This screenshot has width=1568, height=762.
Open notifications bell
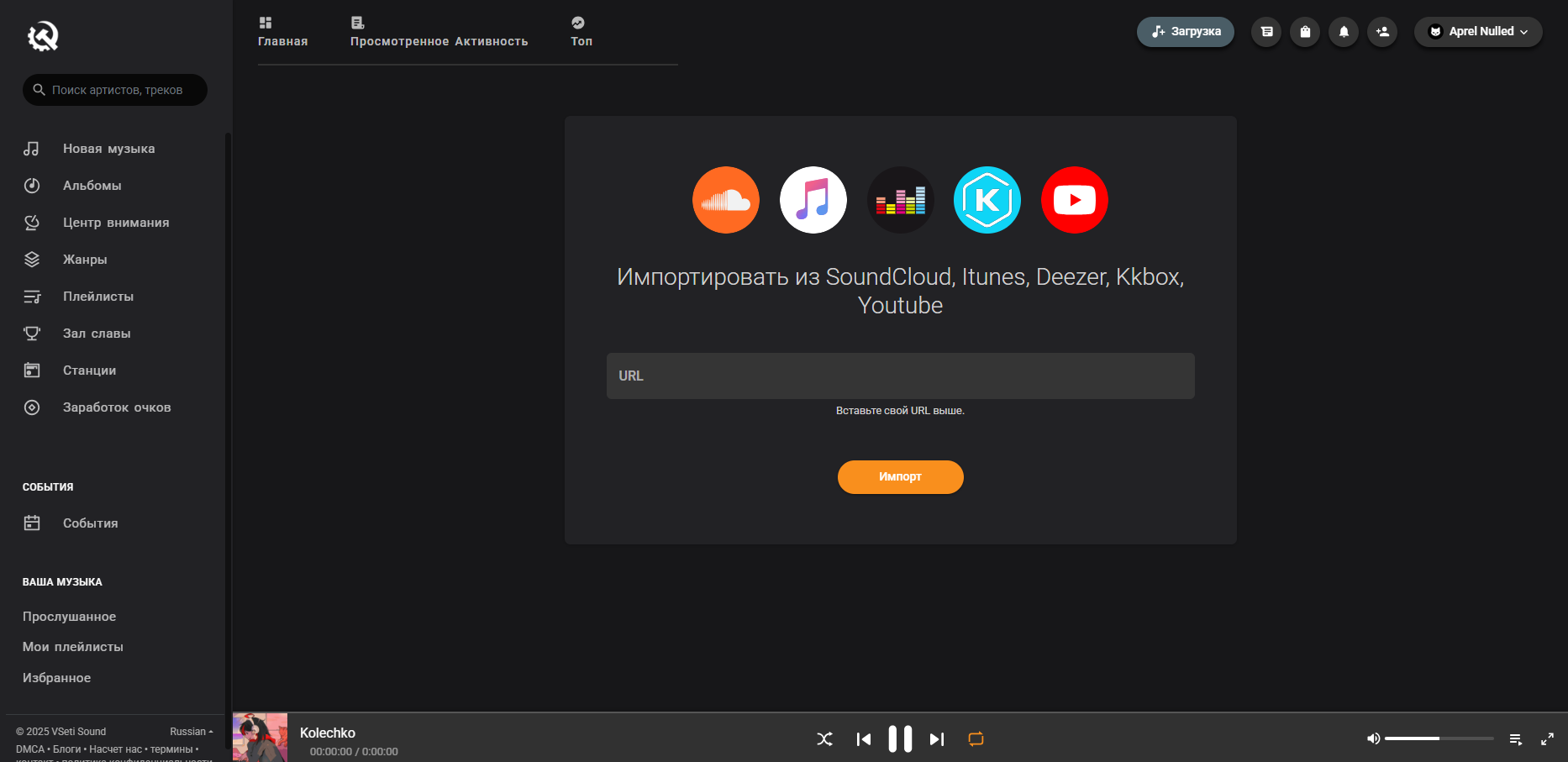coord(1344,32)
